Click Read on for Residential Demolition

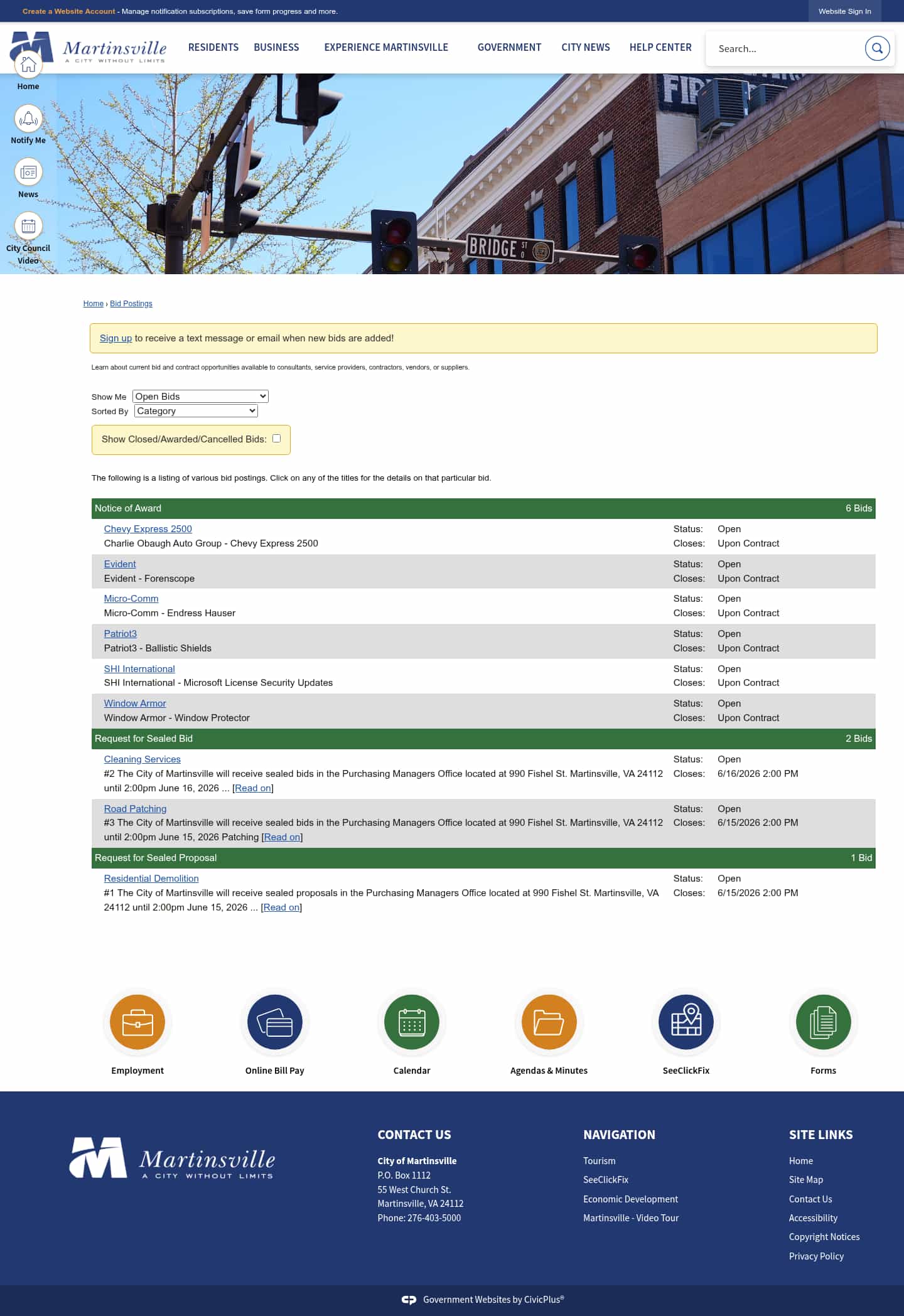point(281,907)
